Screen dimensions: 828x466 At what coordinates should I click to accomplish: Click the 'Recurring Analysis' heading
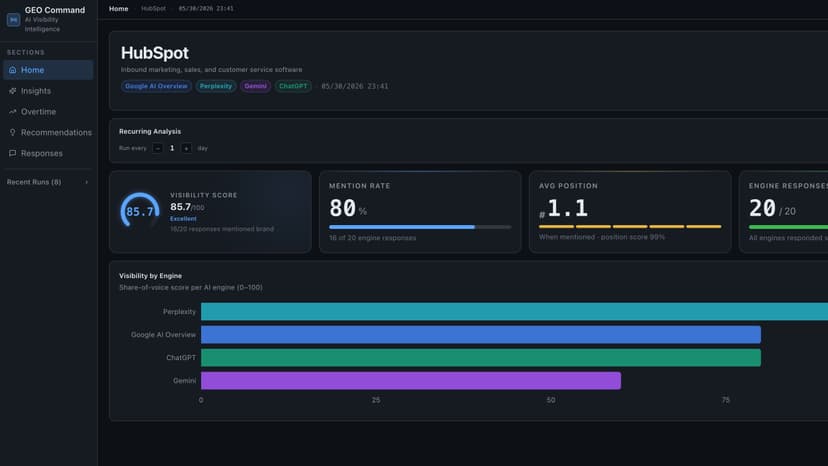150,132
